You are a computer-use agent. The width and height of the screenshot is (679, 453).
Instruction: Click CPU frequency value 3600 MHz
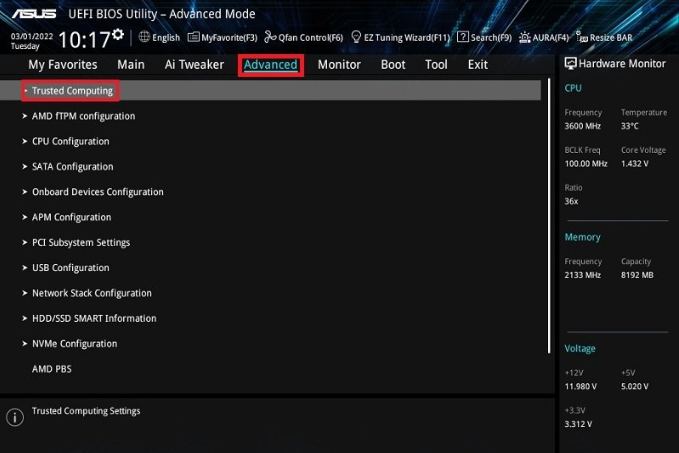click(x=582, y=126)
